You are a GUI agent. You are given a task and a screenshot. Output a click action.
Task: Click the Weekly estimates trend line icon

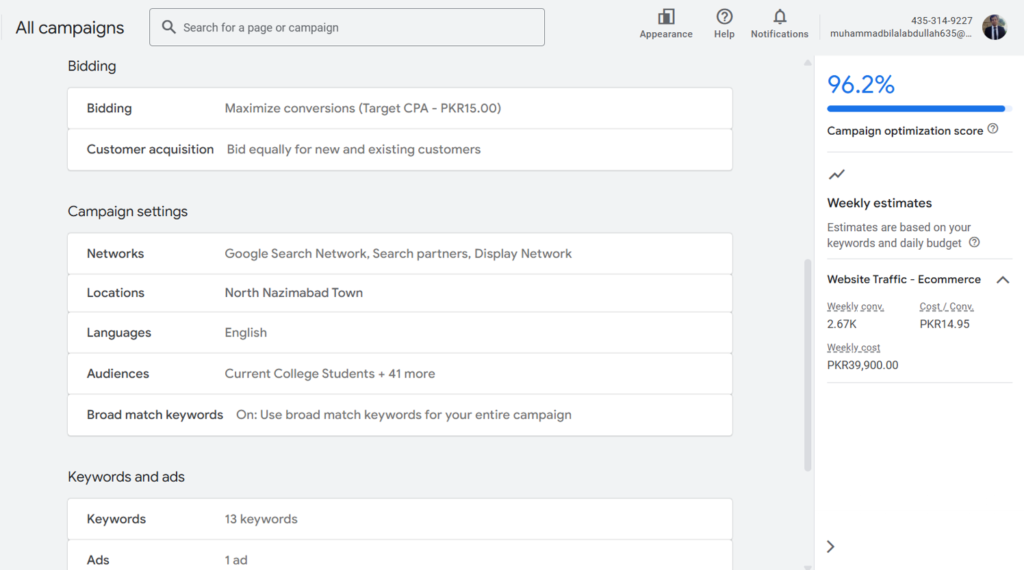coord(837,174)
